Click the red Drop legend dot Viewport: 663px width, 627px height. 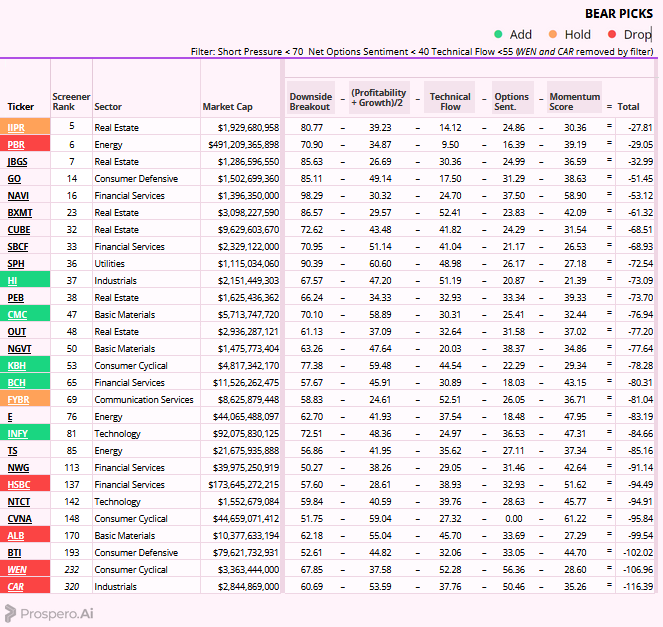(612, 34)
